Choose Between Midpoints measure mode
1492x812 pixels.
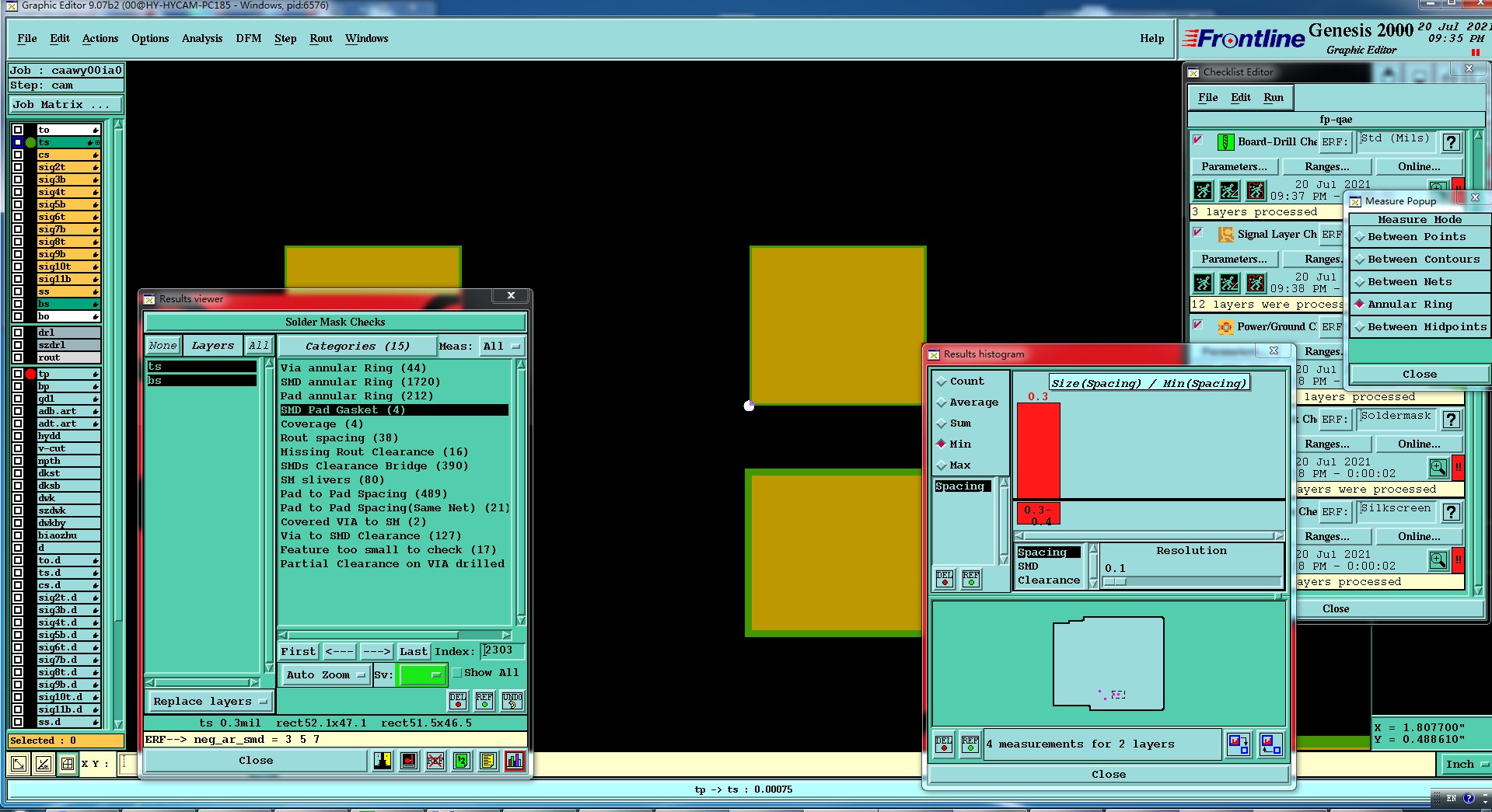pyautogui.click(x=1420, y=327)
